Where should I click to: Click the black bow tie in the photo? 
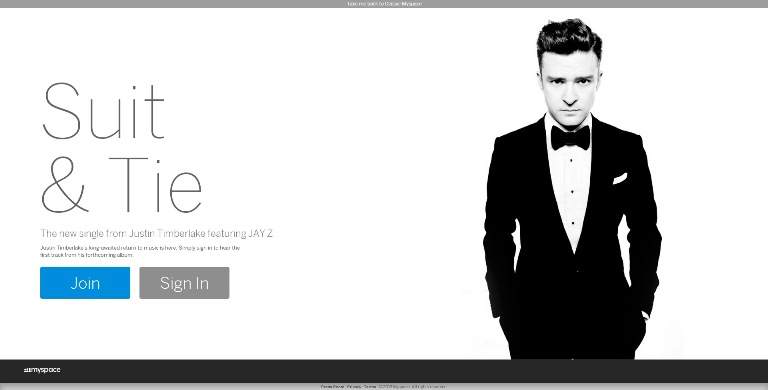570,138
